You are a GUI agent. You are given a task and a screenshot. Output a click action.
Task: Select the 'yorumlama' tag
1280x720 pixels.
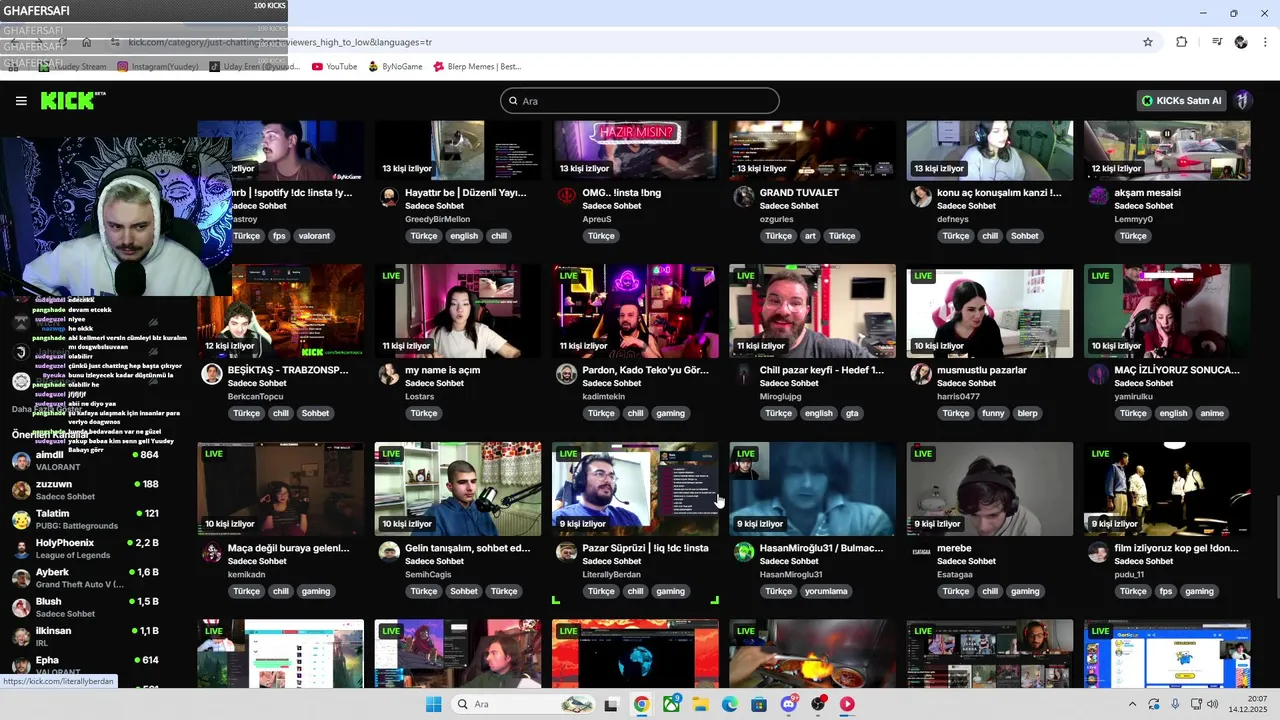(x=826, y=591)
